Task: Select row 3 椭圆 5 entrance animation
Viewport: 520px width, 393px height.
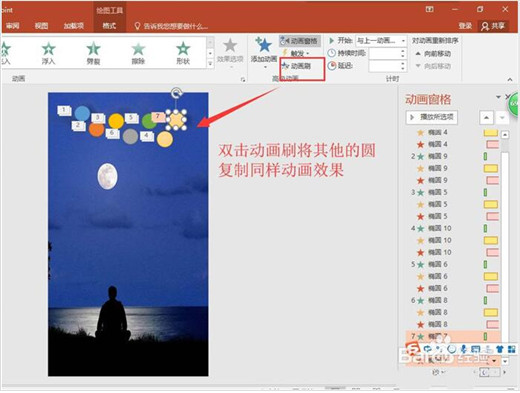Action: [x=454, y=192]
